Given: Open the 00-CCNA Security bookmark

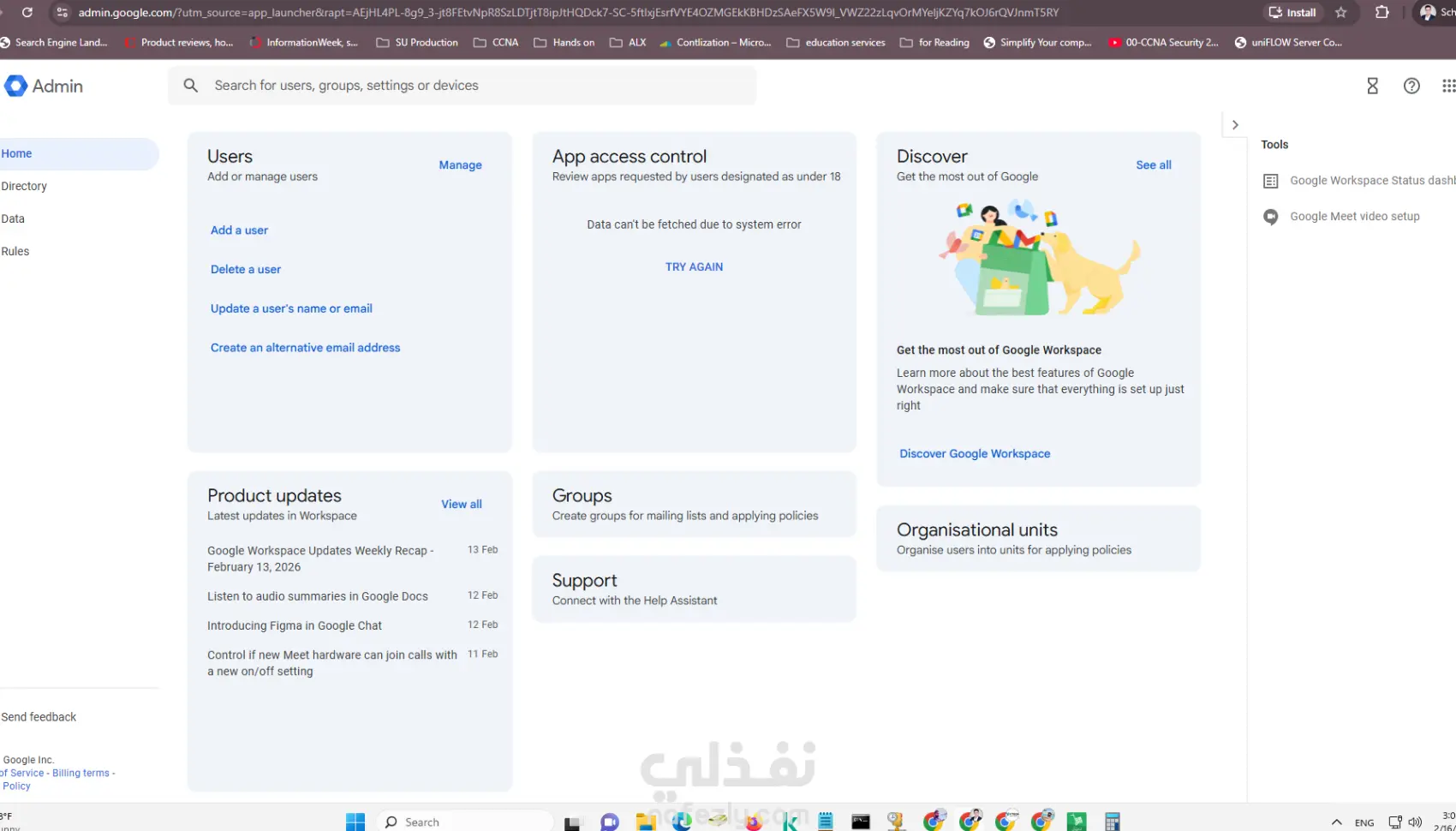Looking at the screenshot, I should (1163, 42).
